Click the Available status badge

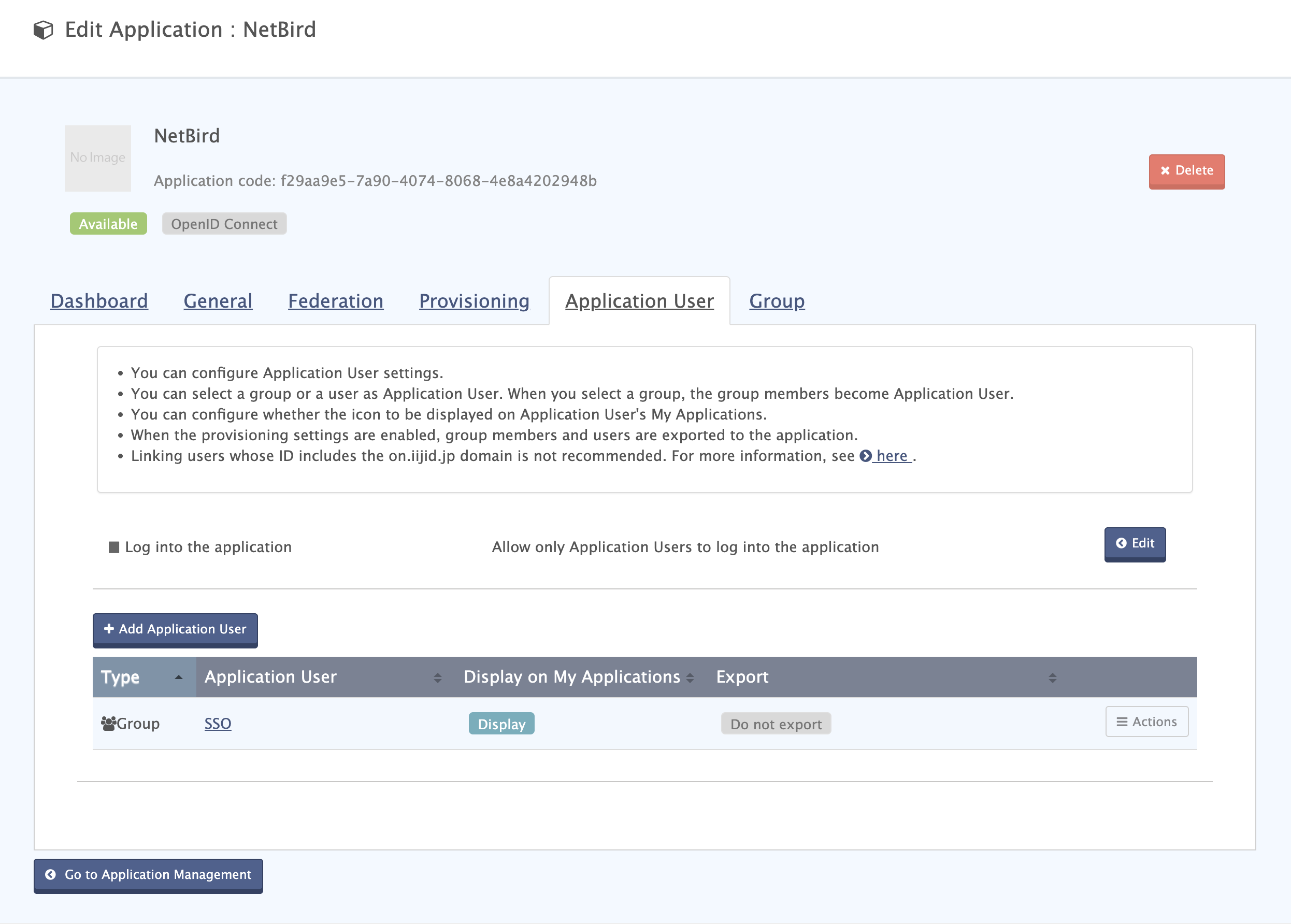click(108, 224)
